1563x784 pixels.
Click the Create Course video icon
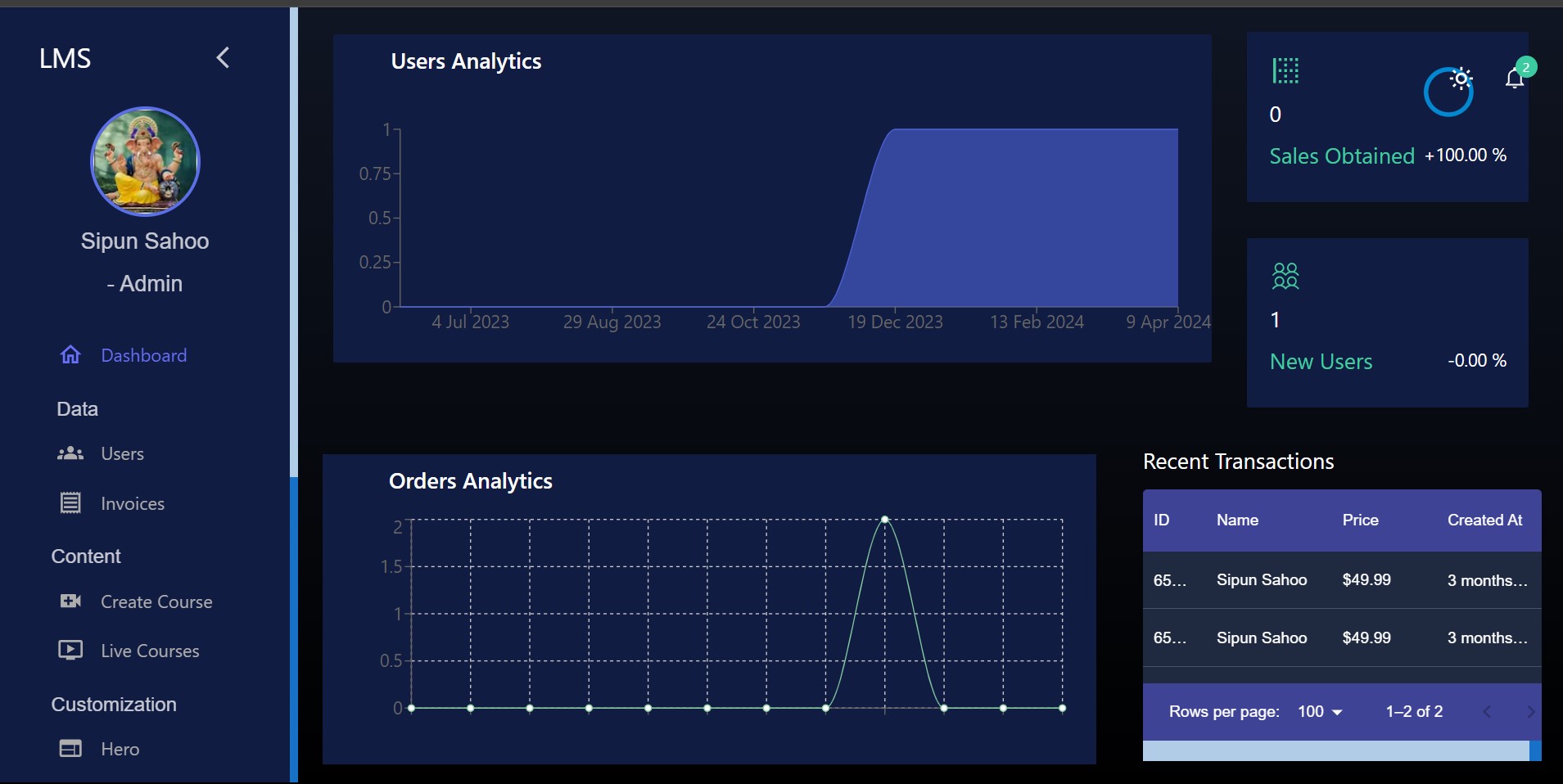click(70, 602)
